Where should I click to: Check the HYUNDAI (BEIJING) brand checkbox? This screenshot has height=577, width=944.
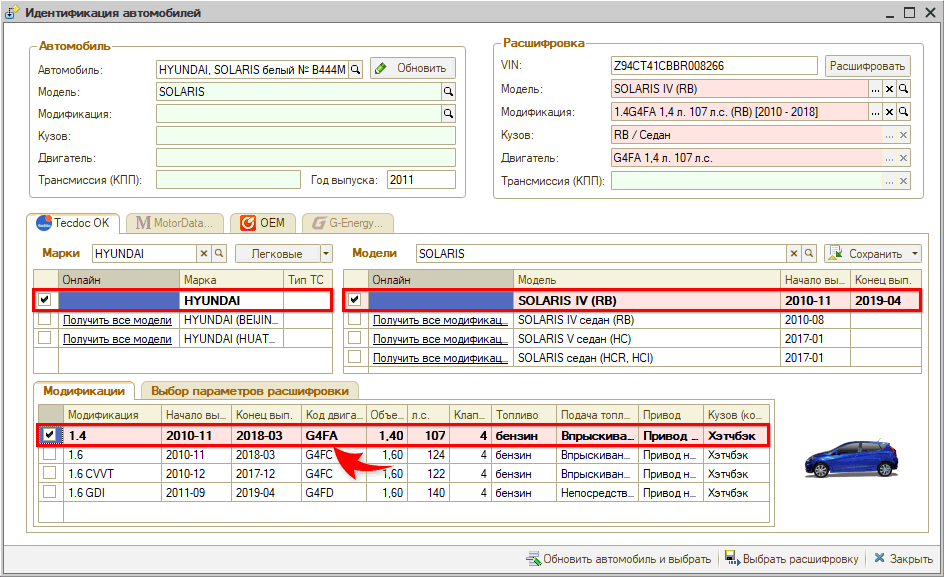pos(45,320)
